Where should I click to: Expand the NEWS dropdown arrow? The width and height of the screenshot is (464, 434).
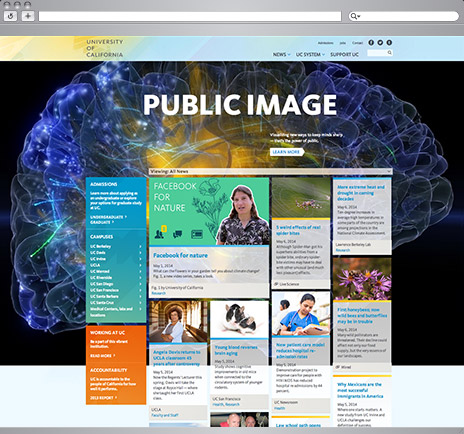[x=289, y=55]
